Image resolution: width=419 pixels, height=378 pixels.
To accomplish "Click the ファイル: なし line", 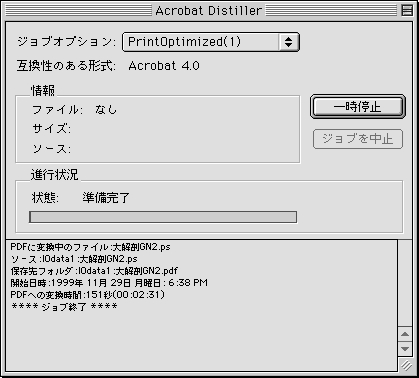I will (x=74, y=110).
